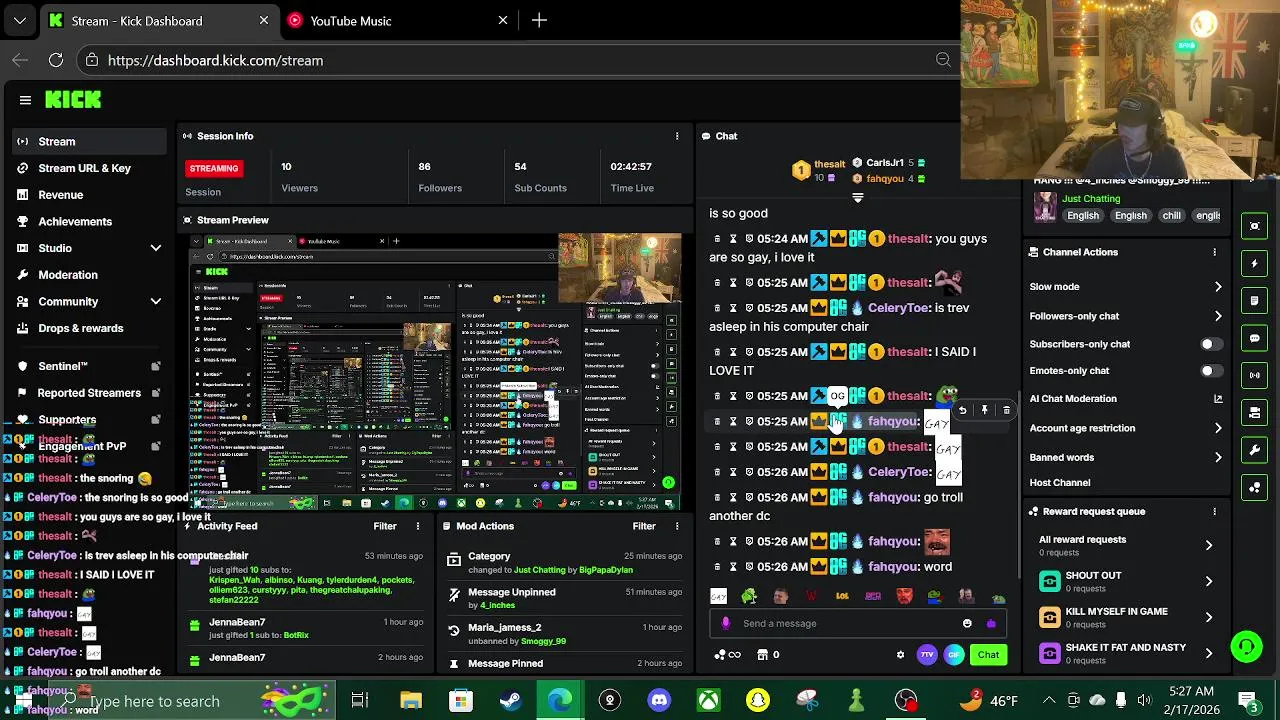1280x720 pixels.
Task: Go to the Revenue section
Action: point(60,195)
